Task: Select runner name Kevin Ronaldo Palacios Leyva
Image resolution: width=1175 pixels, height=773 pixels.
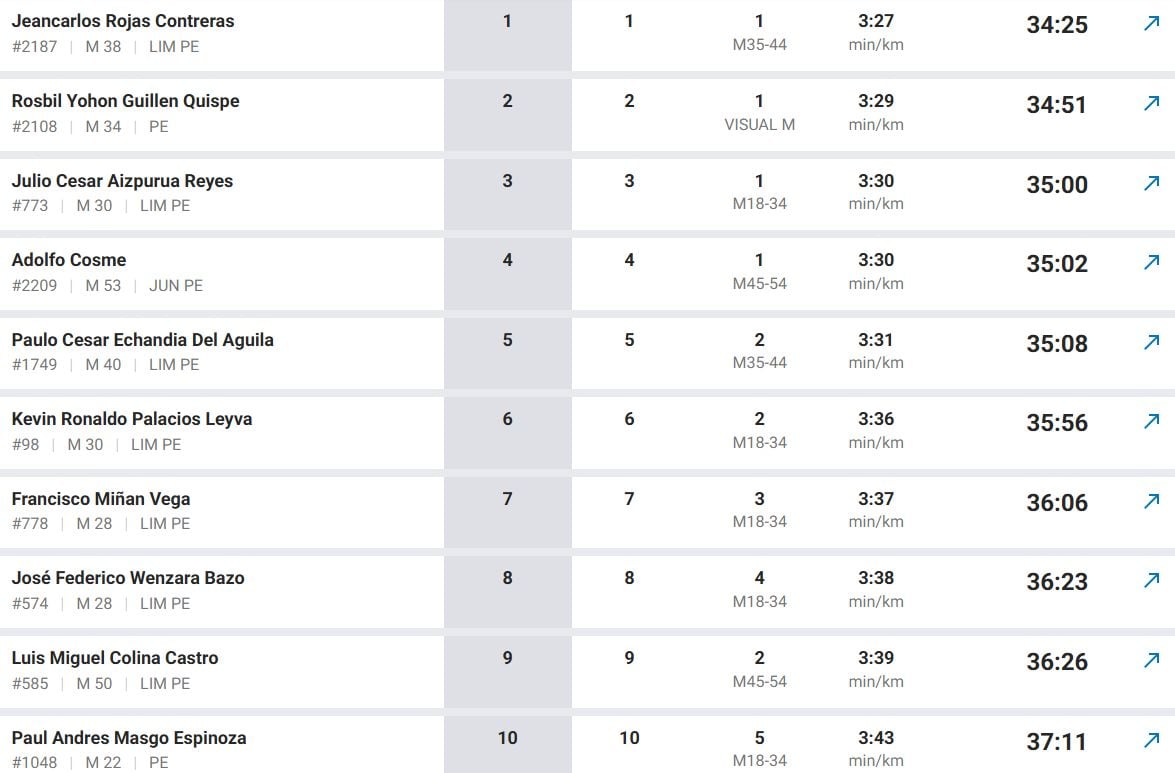Action: (132, 419)
